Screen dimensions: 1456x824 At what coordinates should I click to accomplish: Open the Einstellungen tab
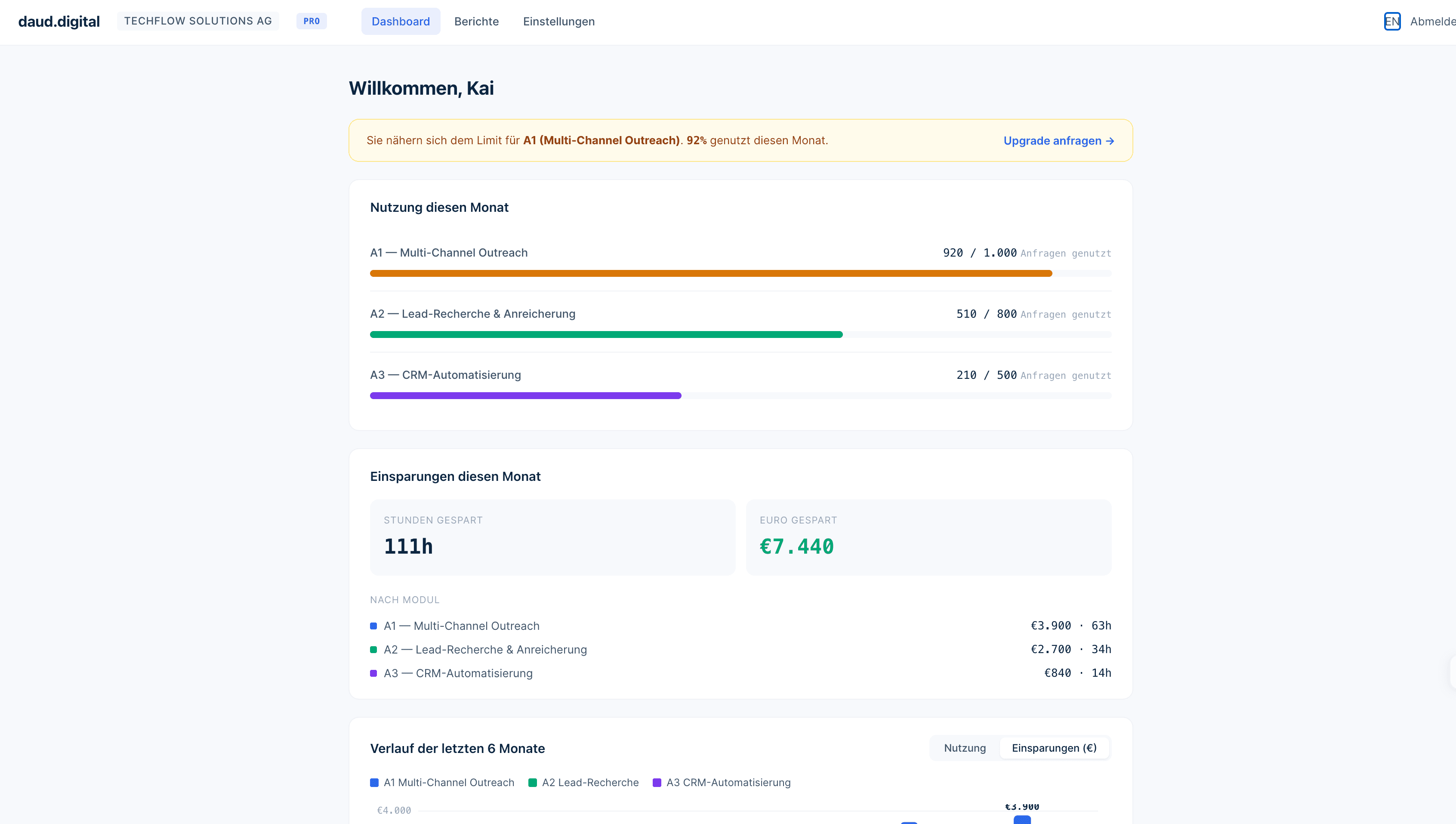tap(558, 22)
